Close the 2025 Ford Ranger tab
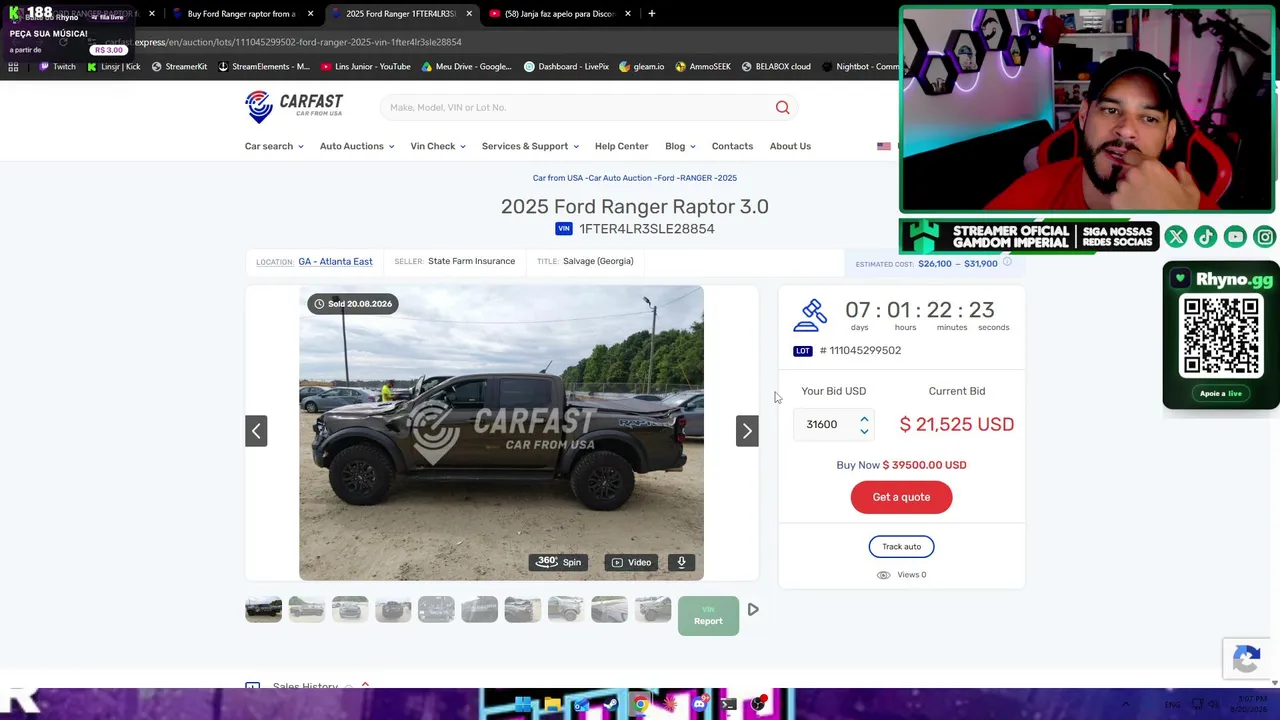This screenshot has width=1280, height=720. 469,14
